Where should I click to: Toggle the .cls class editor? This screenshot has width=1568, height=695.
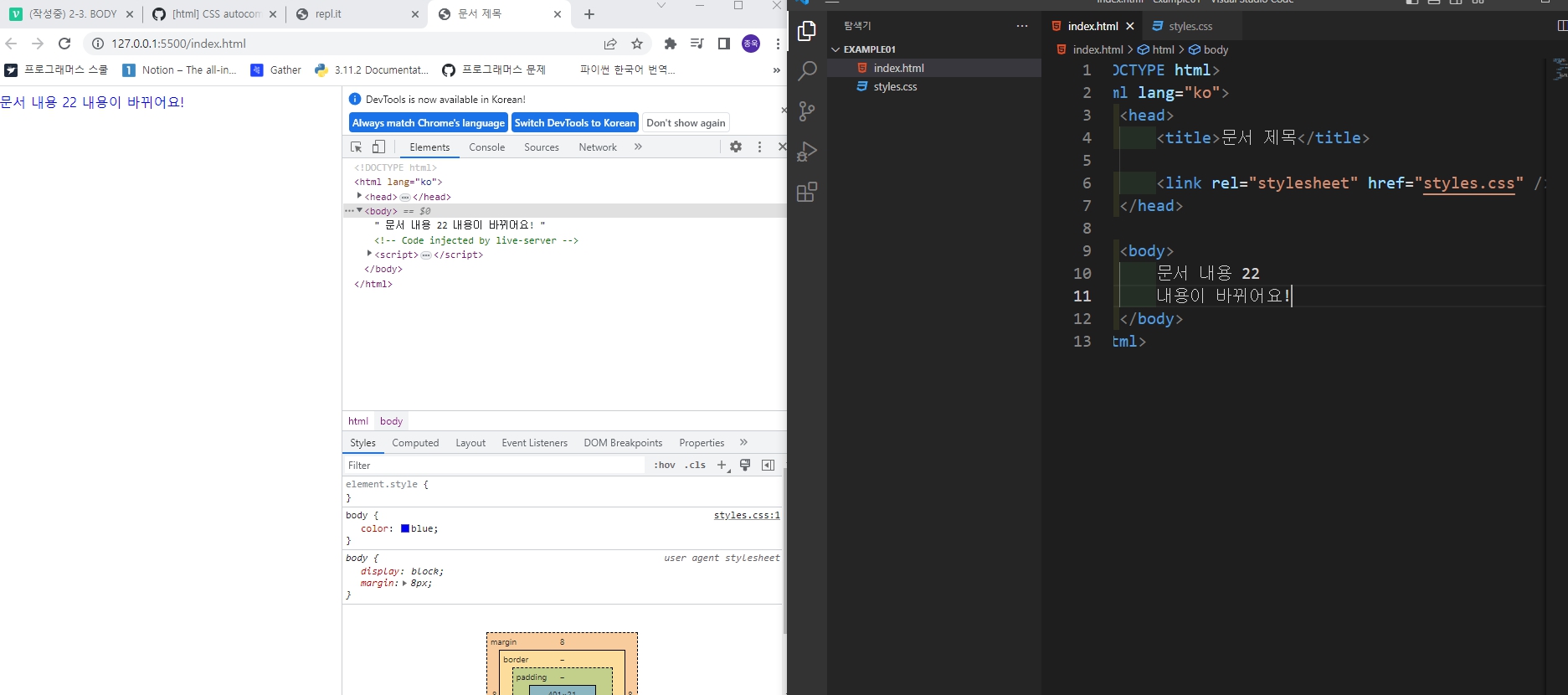coord(696,465)
